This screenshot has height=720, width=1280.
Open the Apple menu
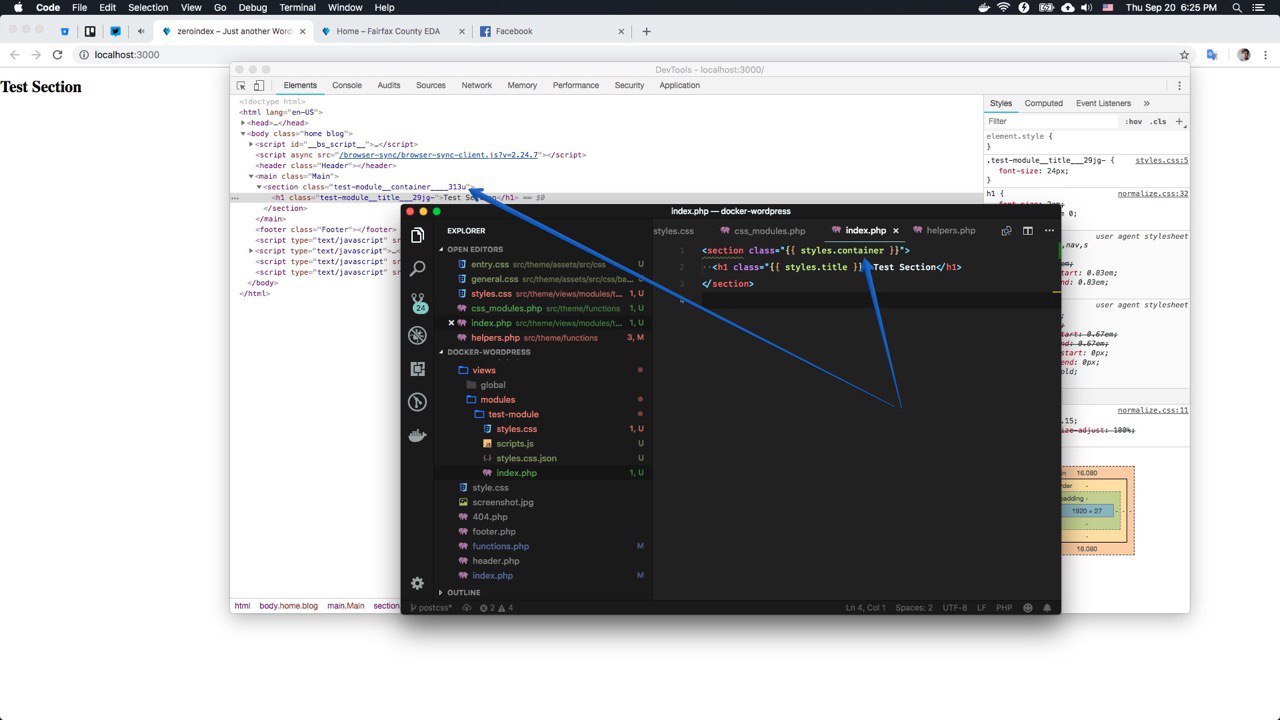point(17,7)
